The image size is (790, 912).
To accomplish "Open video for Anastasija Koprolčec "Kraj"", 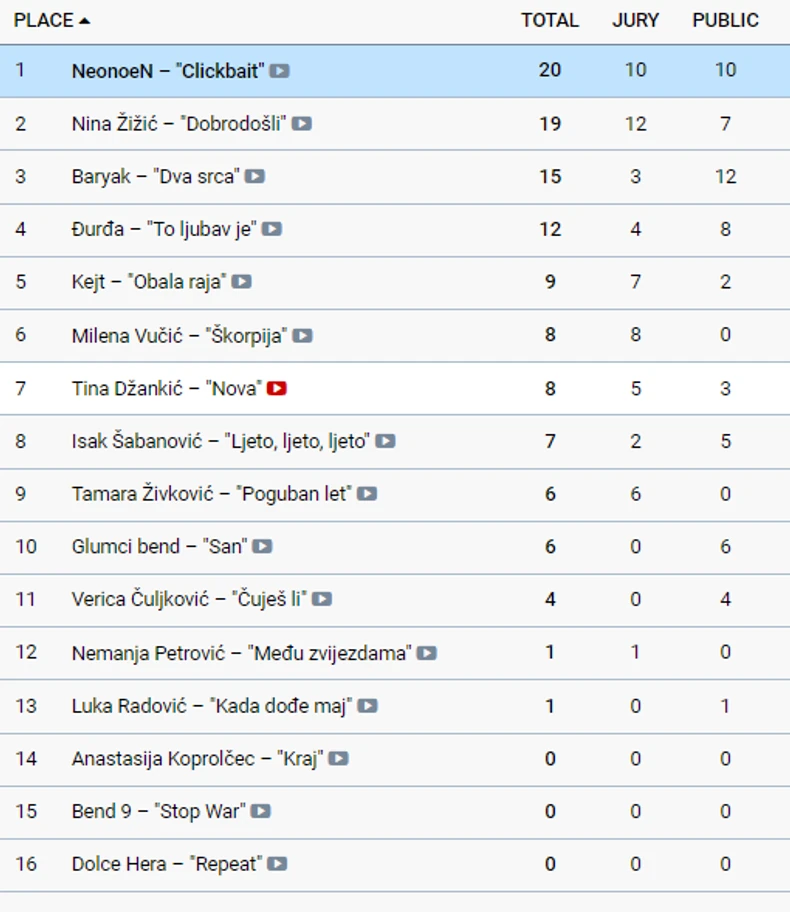I will click(x=339, y=759).
